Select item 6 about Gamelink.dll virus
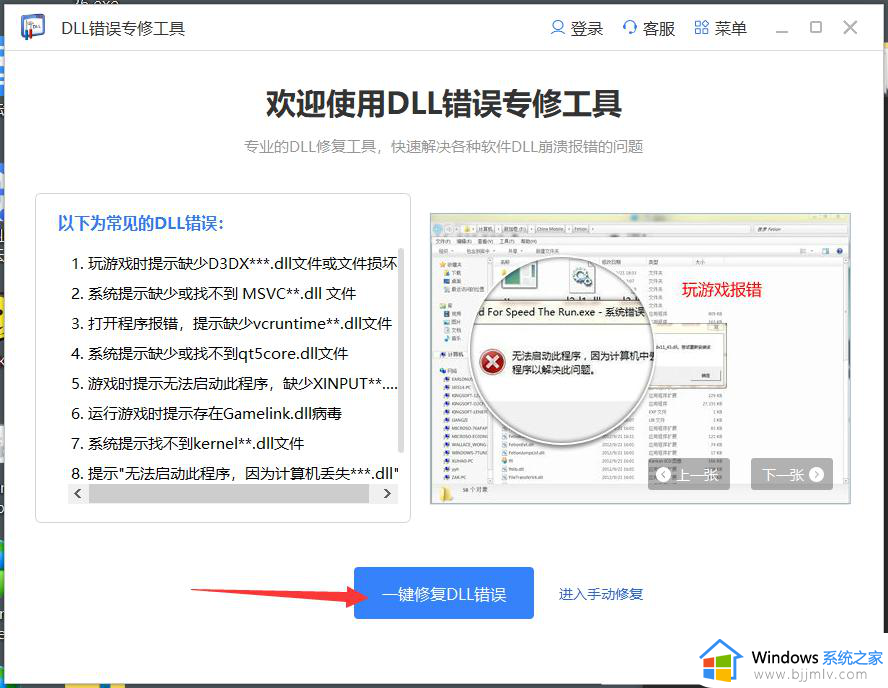This screenshot has width=888, height=688. point(206,413)
